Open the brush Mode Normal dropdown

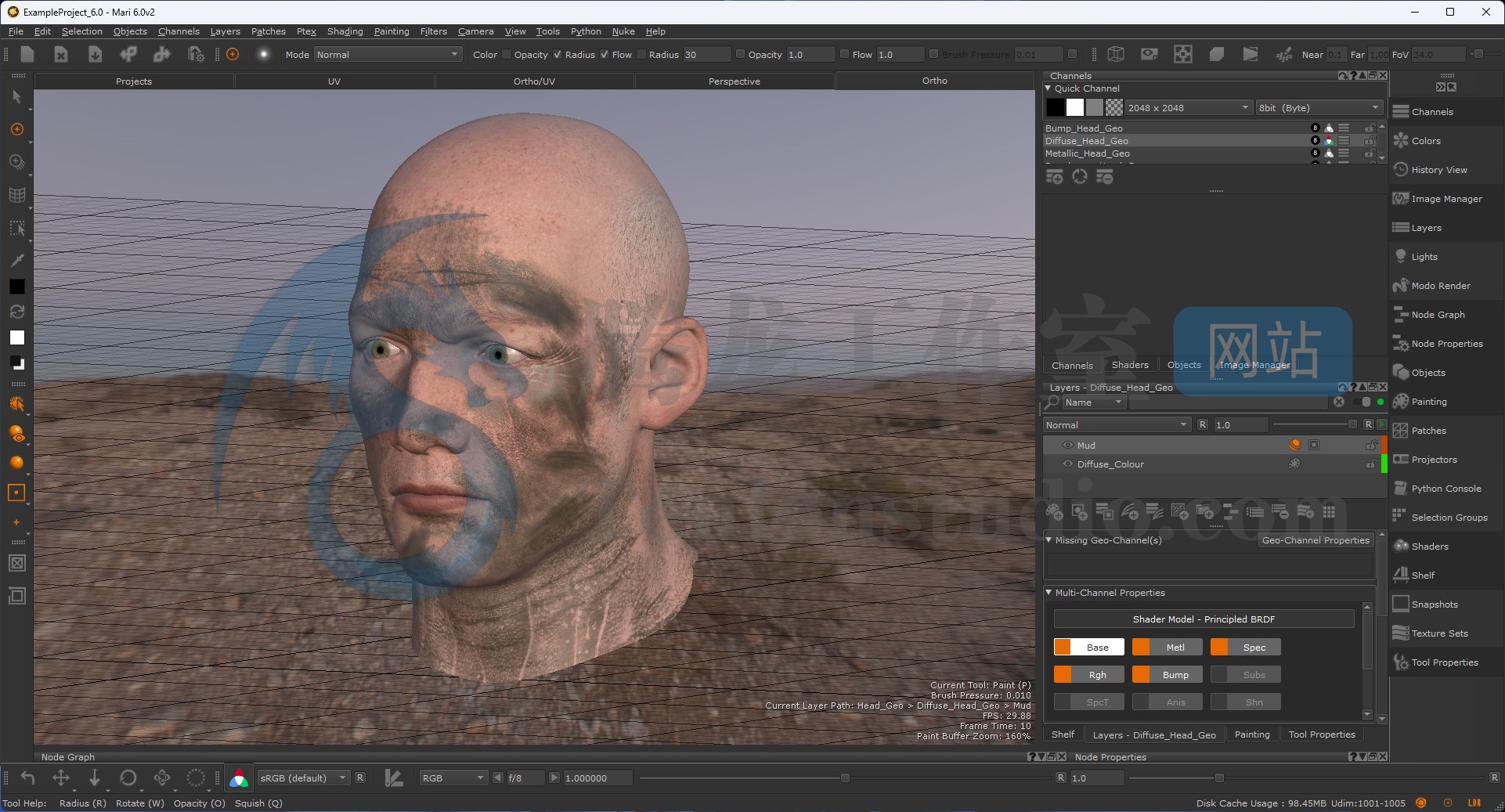point(388,54)
